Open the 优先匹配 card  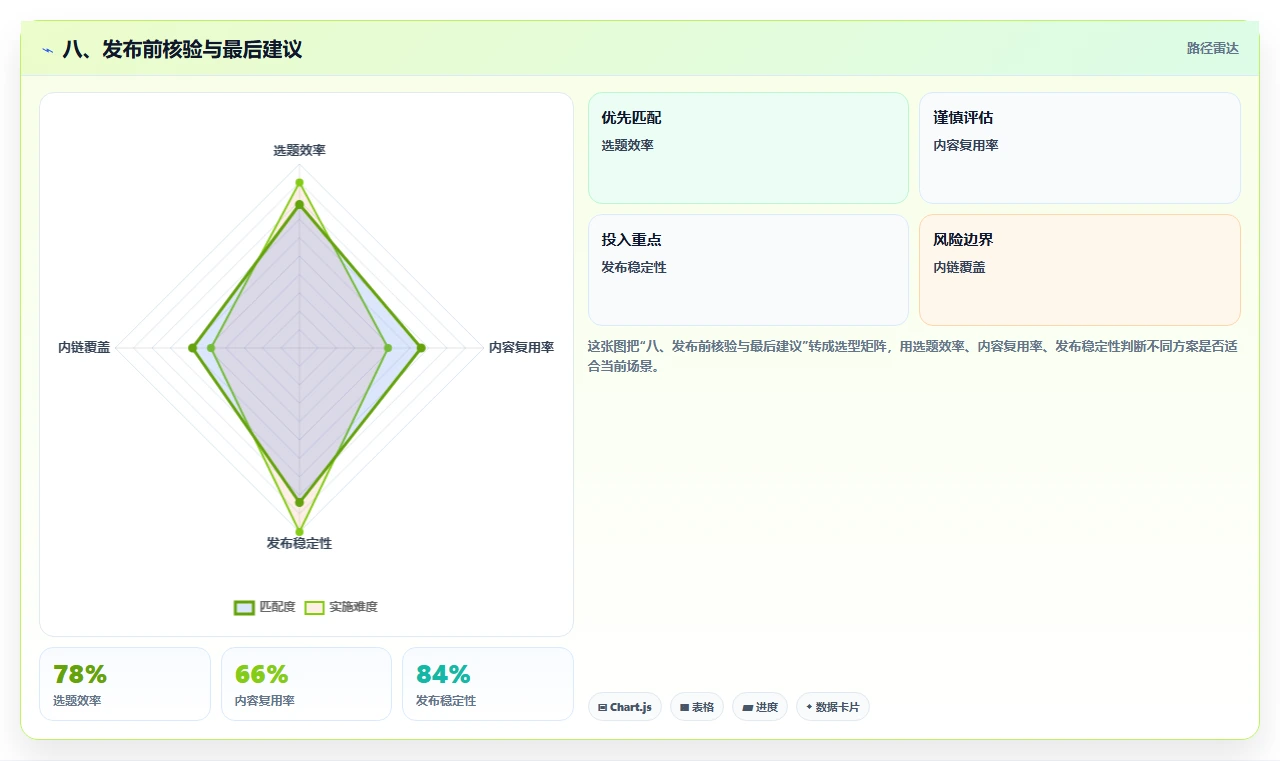coord(748,148)
